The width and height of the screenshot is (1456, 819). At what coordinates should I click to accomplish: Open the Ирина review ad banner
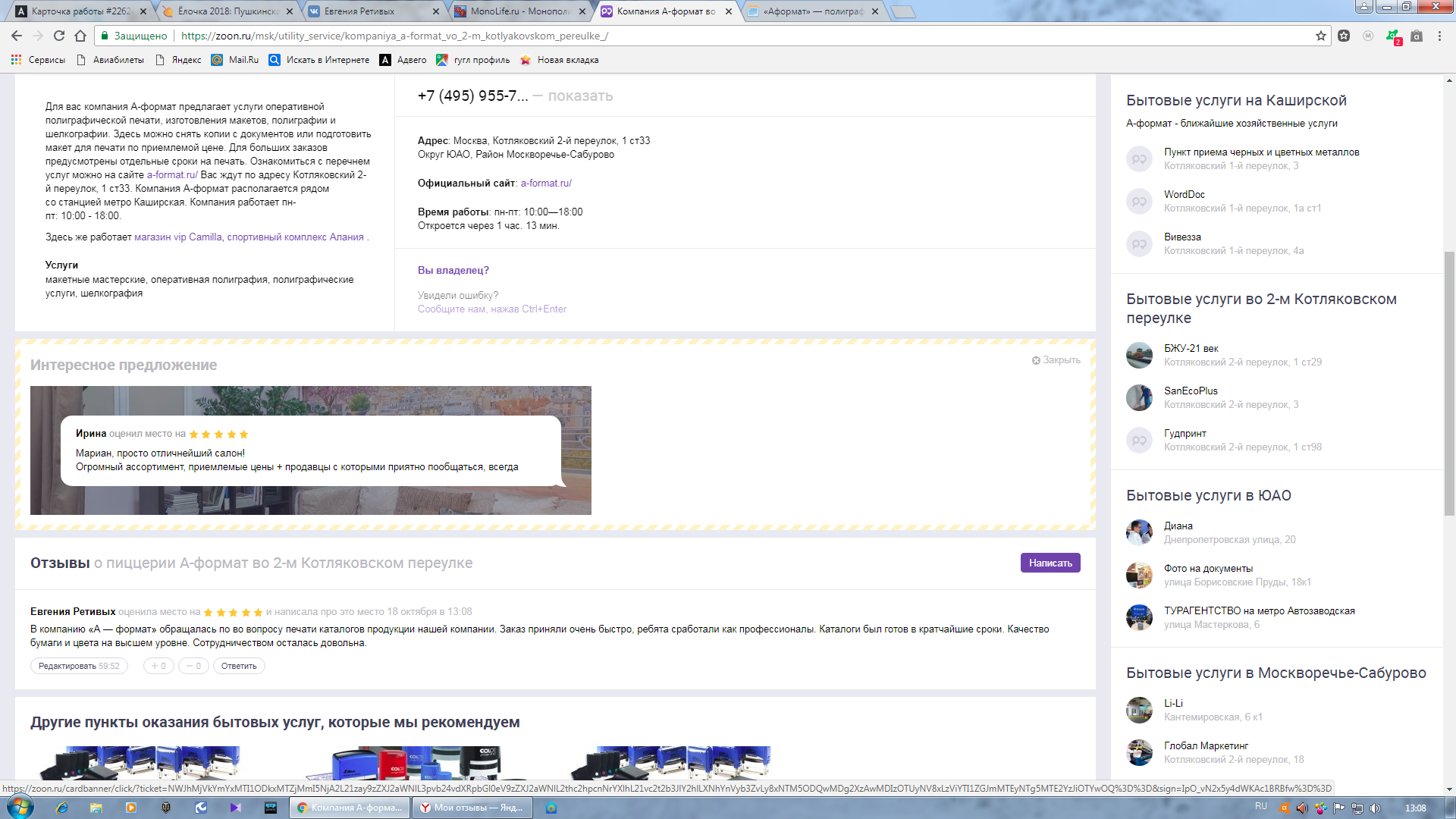pyautogui.click(x=311, y=450)
